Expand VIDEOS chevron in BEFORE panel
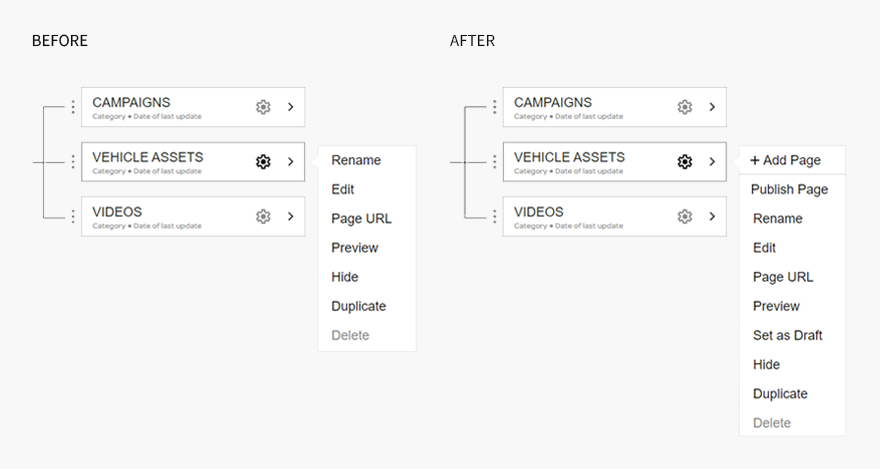 291,216
